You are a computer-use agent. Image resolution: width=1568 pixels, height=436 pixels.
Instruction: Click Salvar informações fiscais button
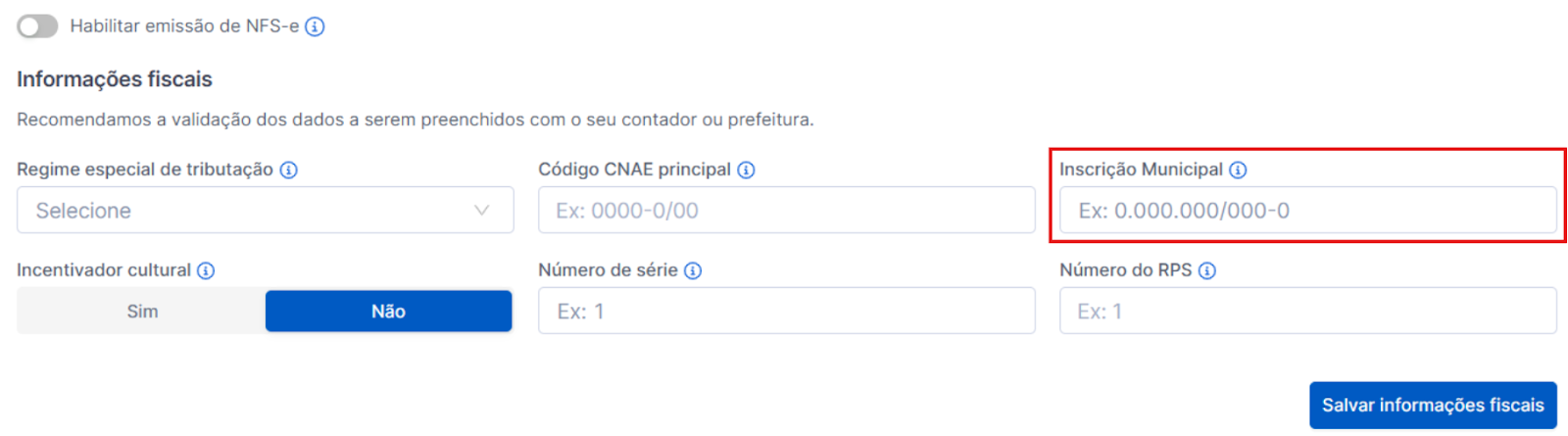point(1433,406)
